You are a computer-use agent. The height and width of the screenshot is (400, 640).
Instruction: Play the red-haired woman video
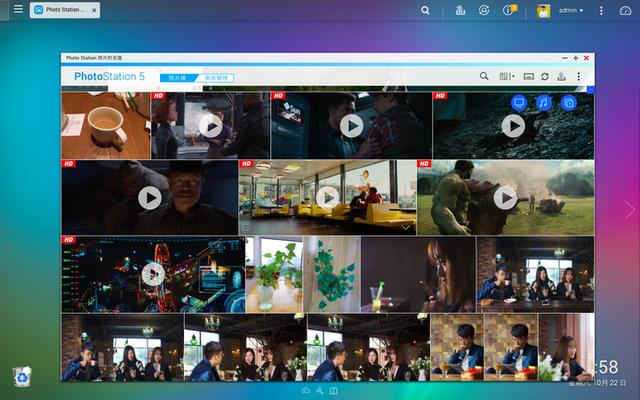pos(211,126)
